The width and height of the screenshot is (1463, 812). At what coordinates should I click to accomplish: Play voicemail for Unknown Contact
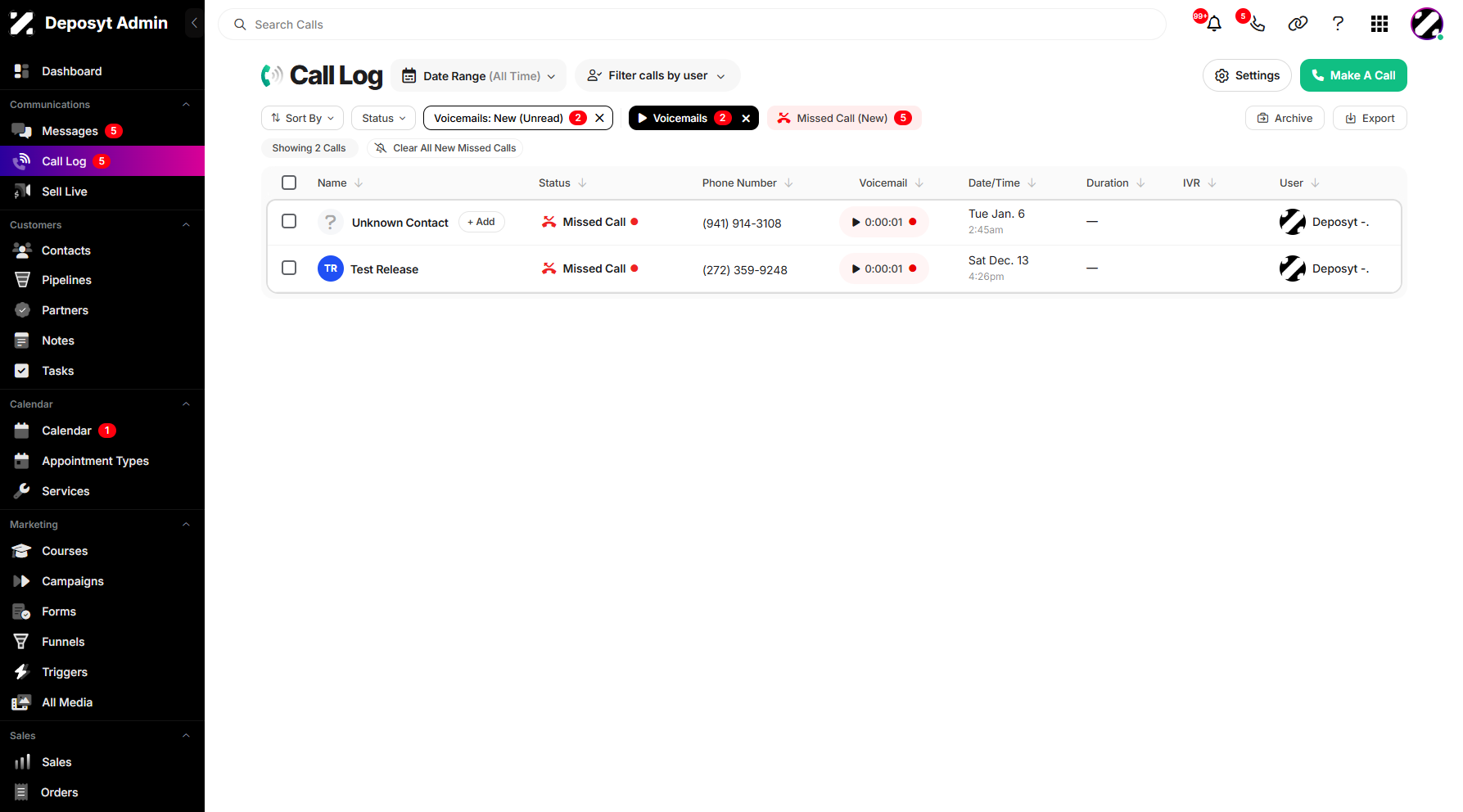[x=883, y=222]
